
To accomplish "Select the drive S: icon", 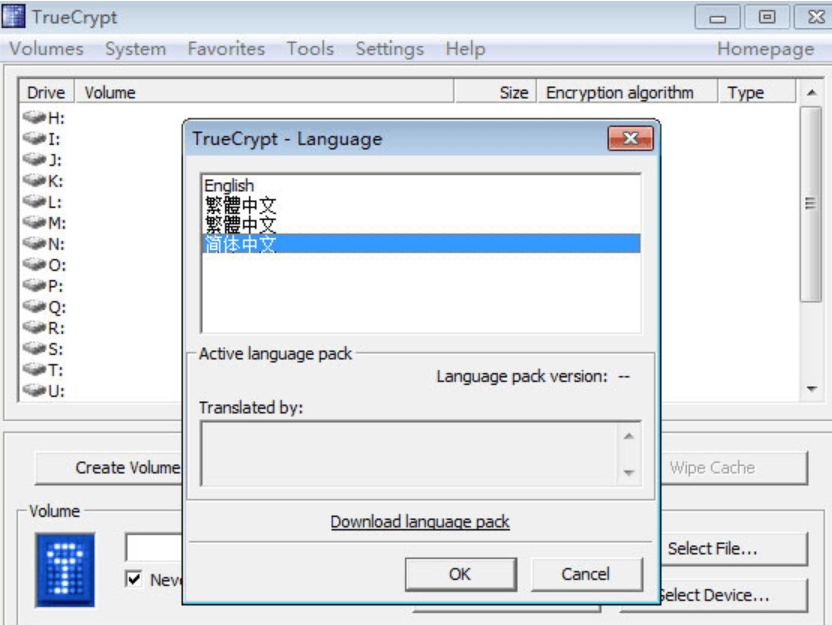I will point(34,349).
